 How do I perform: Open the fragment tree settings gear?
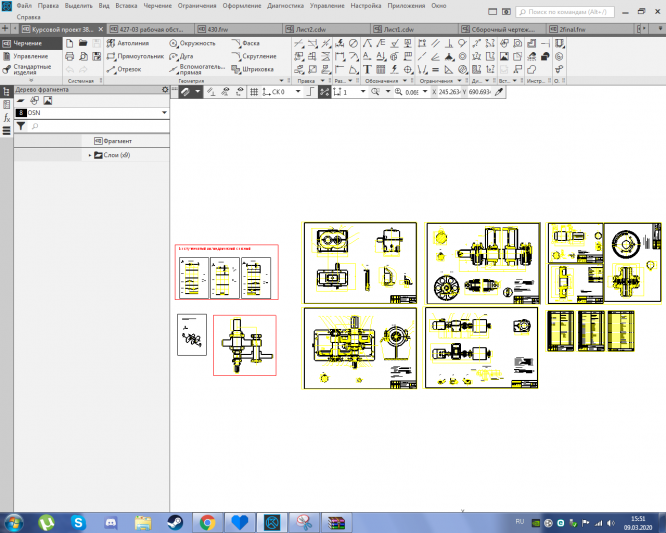pyautogui.click(x=166, y=90)
